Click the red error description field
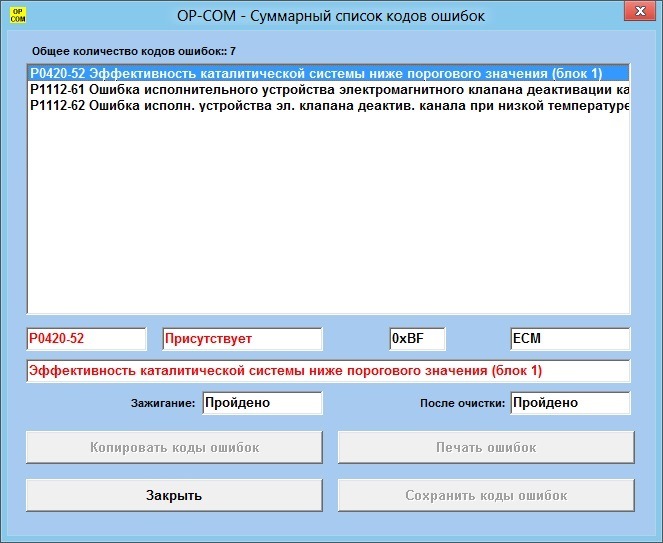The image size is (663, 543). pyautogui.click(x=329, y=371)
